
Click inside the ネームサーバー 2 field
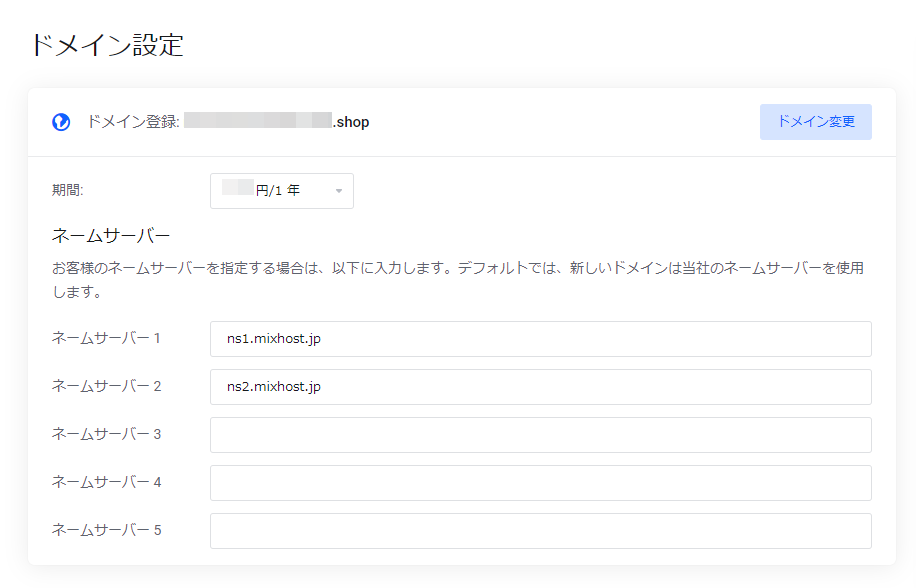(x=540, y=386)
